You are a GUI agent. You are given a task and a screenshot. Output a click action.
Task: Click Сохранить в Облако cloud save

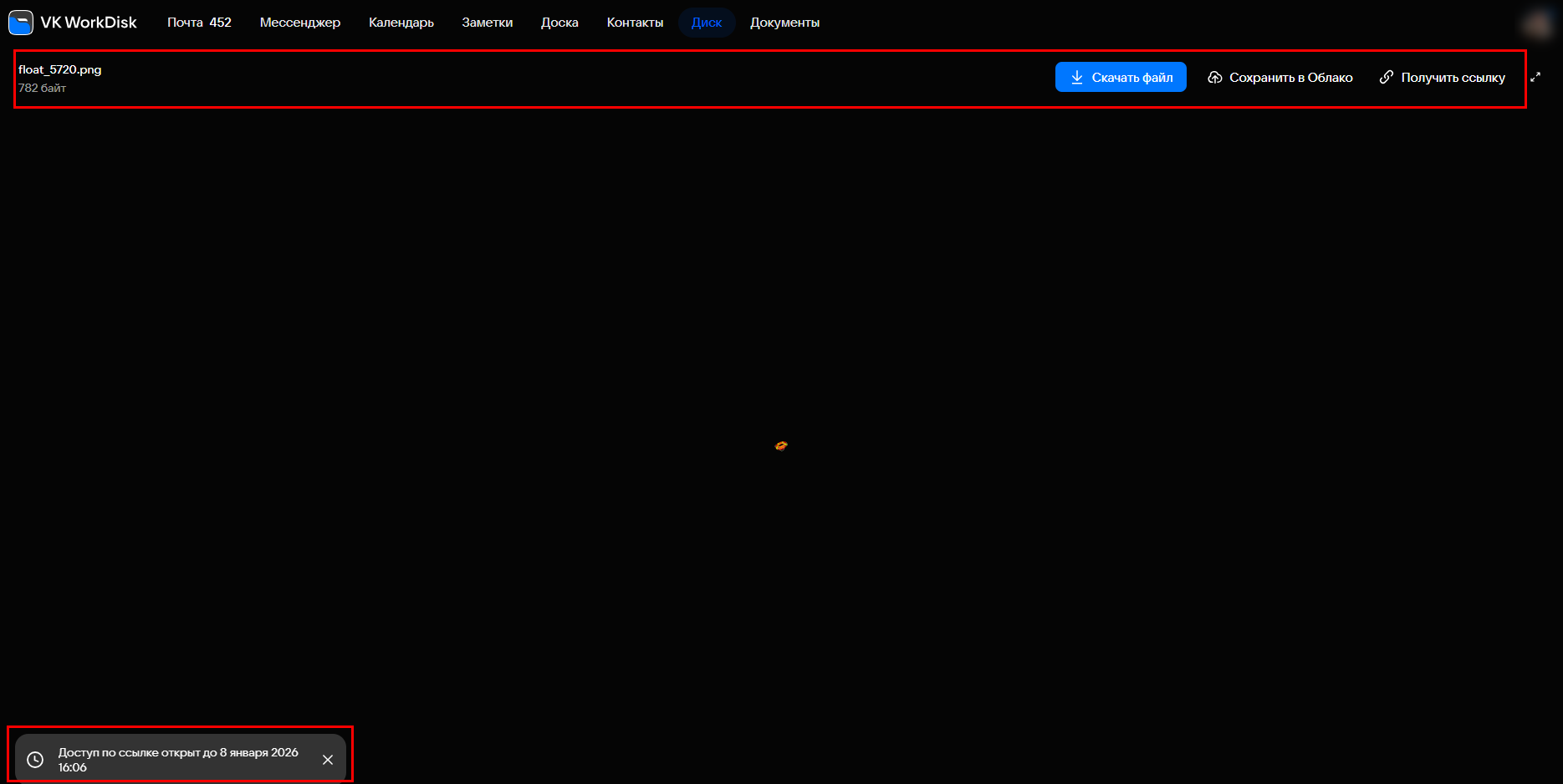tap(1280, 78)
